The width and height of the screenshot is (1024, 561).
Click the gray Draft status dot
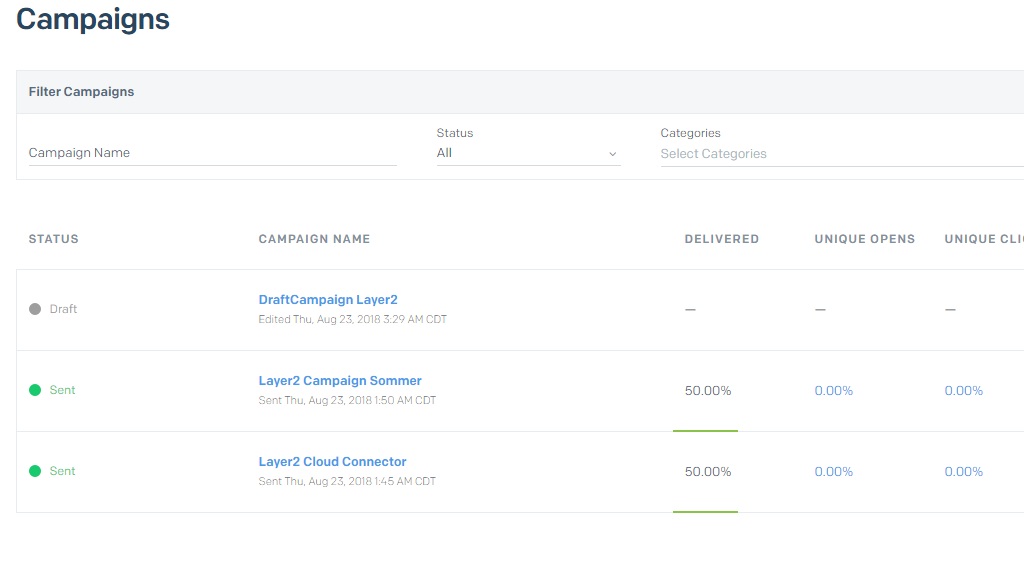[x=35, y=309]
